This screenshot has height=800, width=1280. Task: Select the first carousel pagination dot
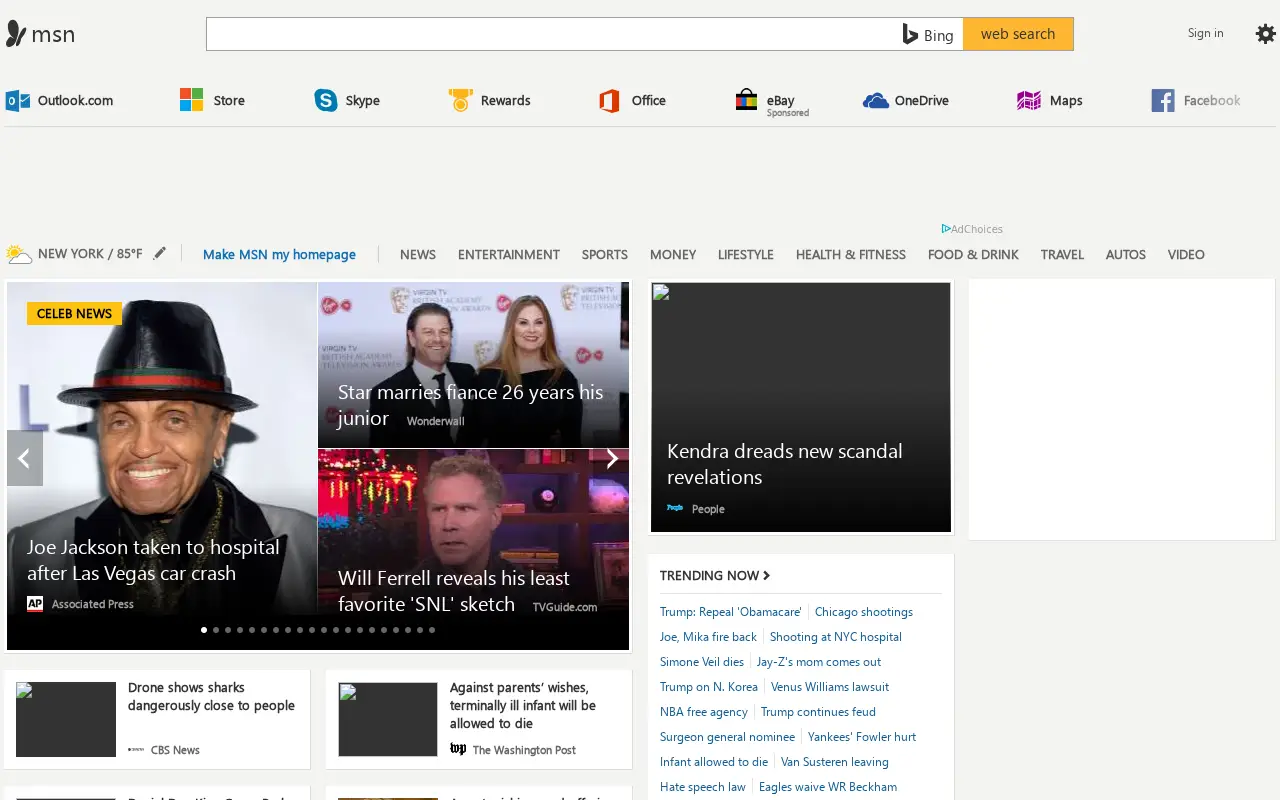(204, 630)
